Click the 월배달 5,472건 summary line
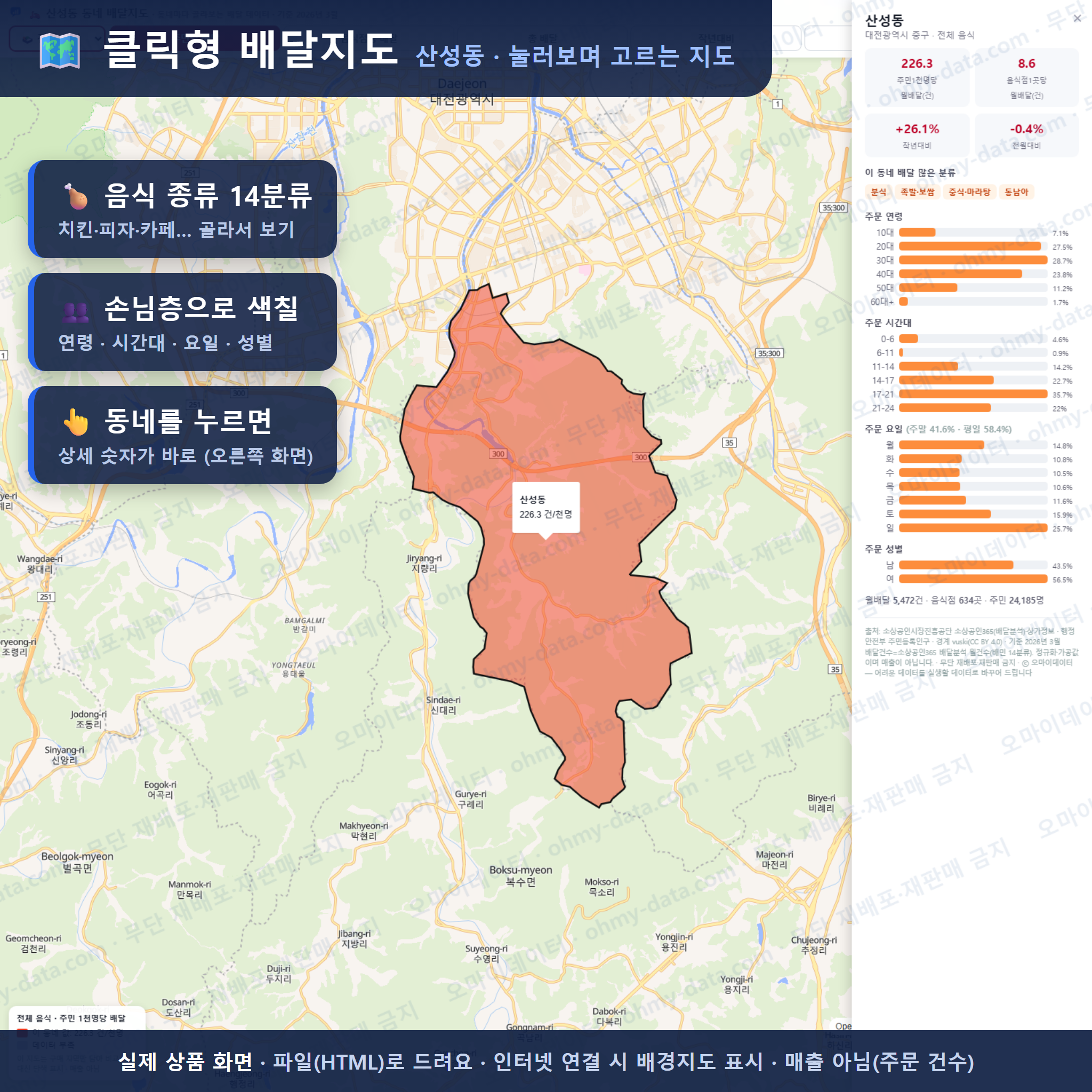Image resolution: width=1092 pixels, height=1092 pixels. coord(954,600)
